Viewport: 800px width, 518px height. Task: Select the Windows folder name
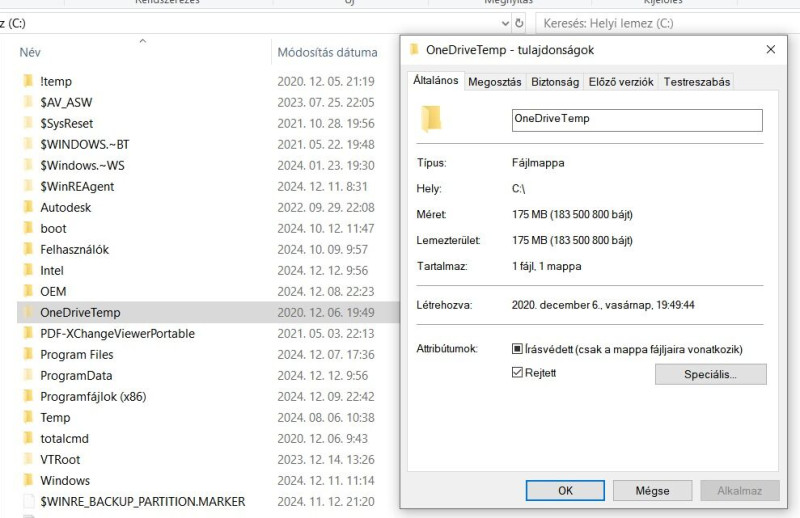[x=65, y=480]
